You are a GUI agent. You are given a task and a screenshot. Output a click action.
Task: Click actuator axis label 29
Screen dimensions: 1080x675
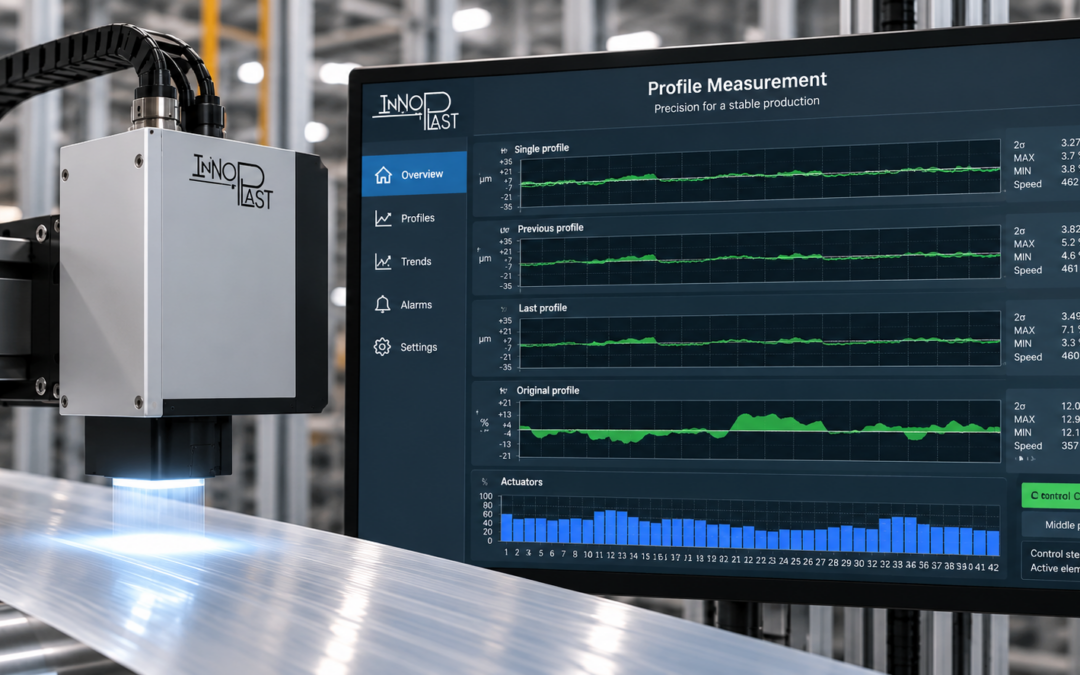[847, 562]
